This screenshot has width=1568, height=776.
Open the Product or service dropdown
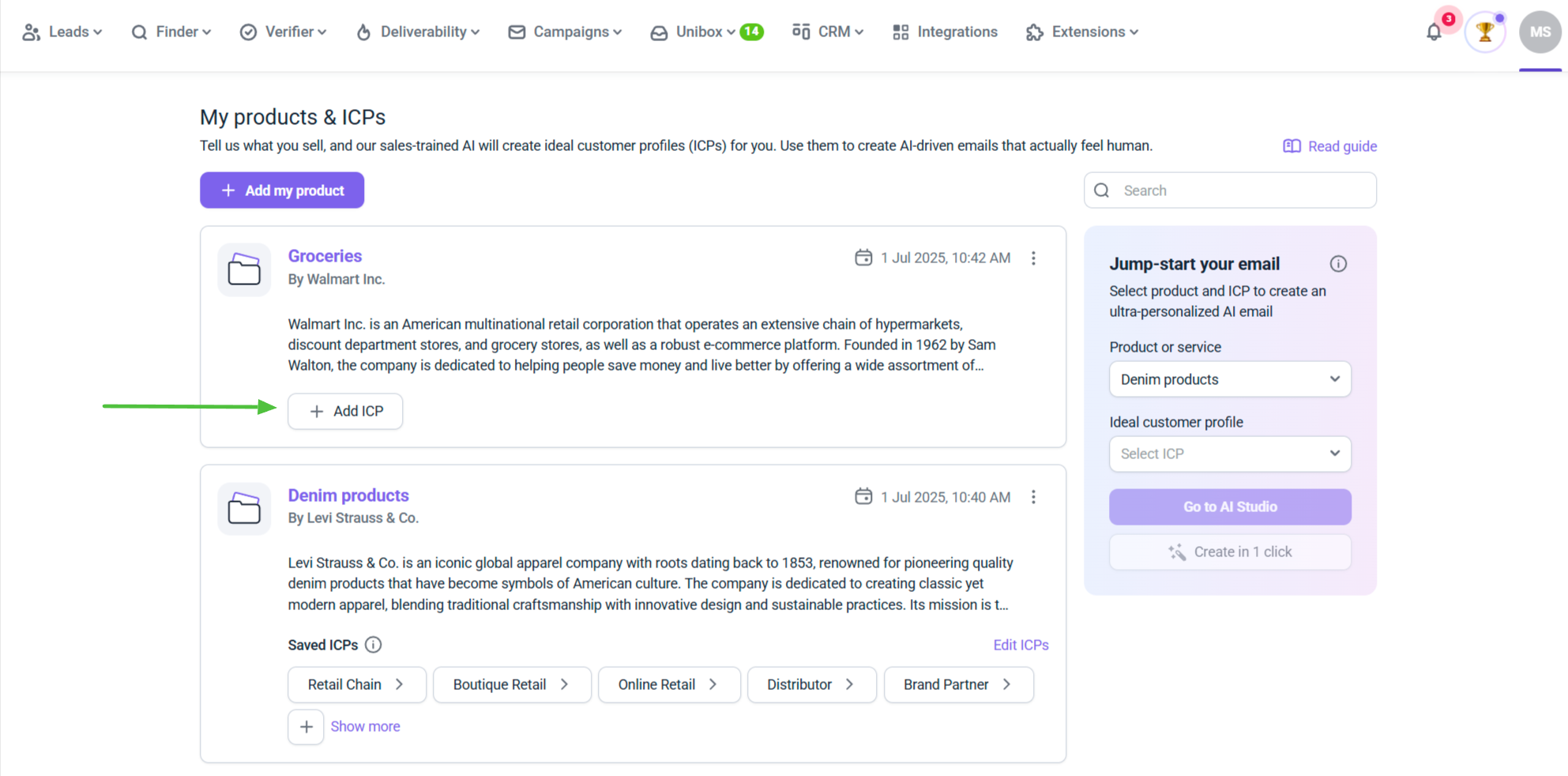[1230, 379]
